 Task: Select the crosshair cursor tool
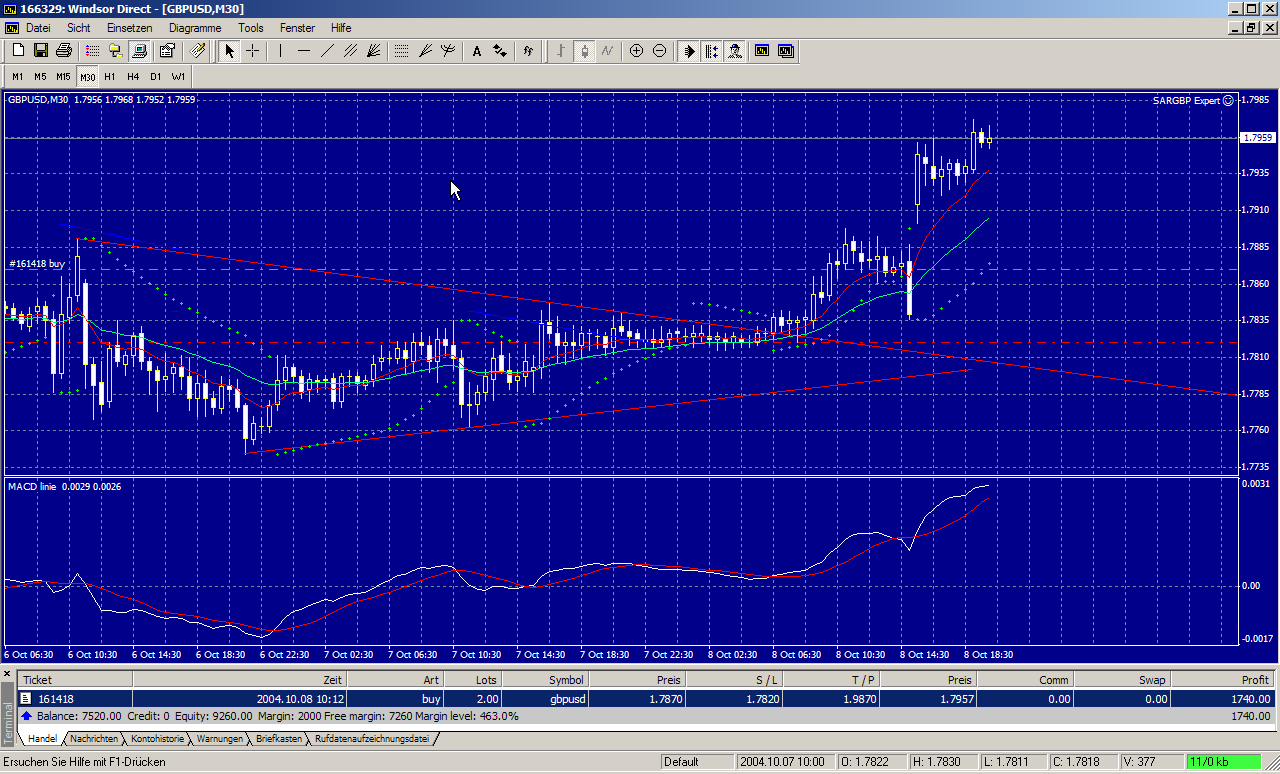(253, 51)
